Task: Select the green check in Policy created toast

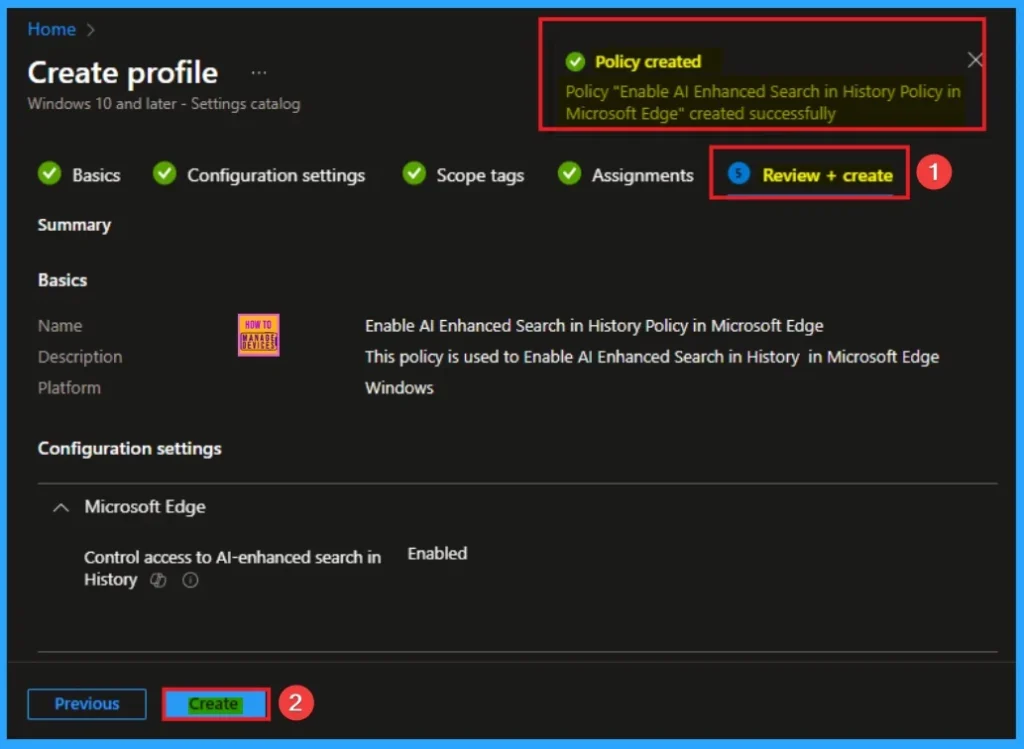Action: tap(575, 61)
